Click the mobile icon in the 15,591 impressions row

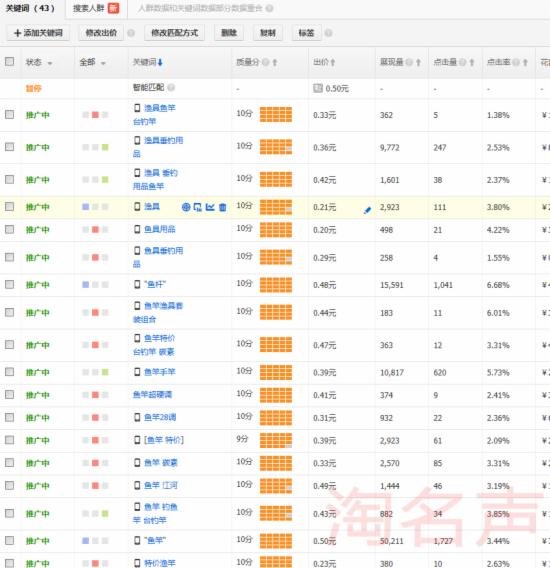[x=137, y=284]
